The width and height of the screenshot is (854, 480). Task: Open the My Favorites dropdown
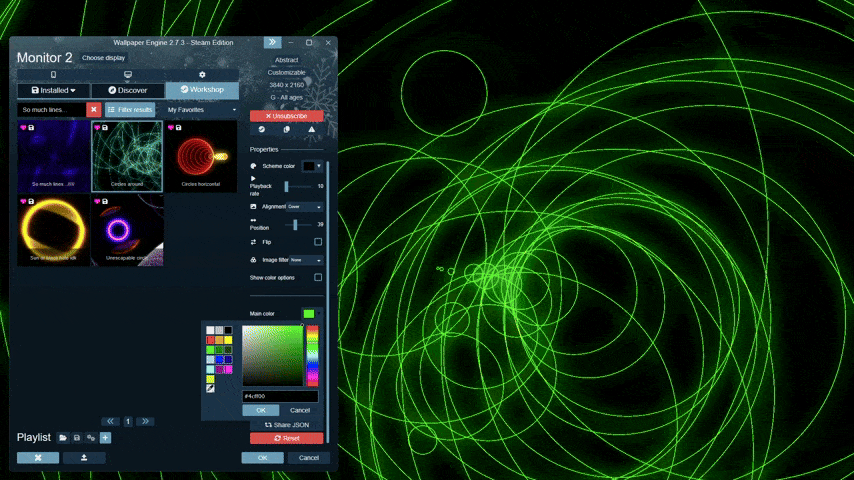[202, 109]
